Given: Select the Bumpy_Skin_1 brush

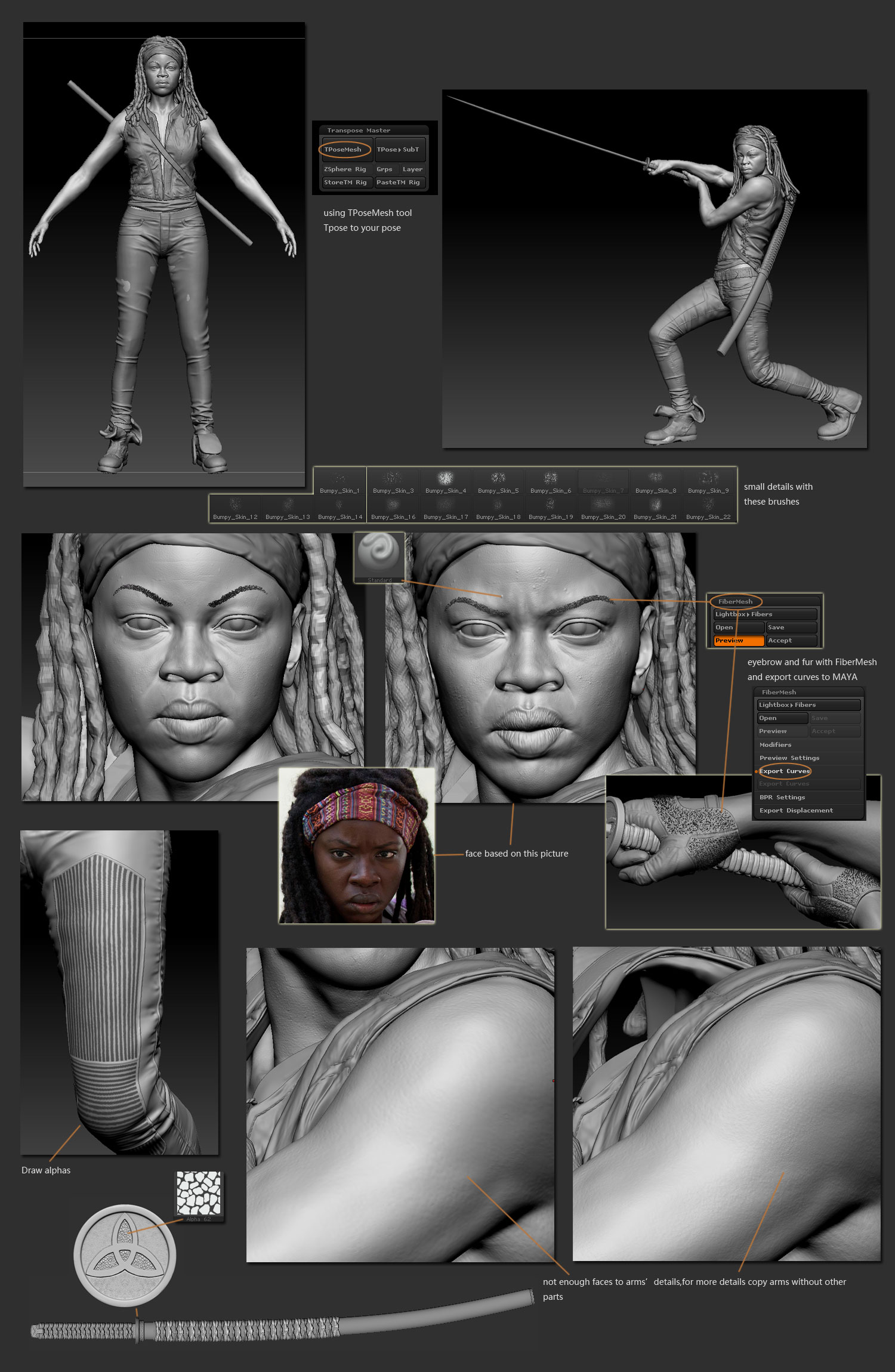Looking at the screenshot, I should 340,481.
